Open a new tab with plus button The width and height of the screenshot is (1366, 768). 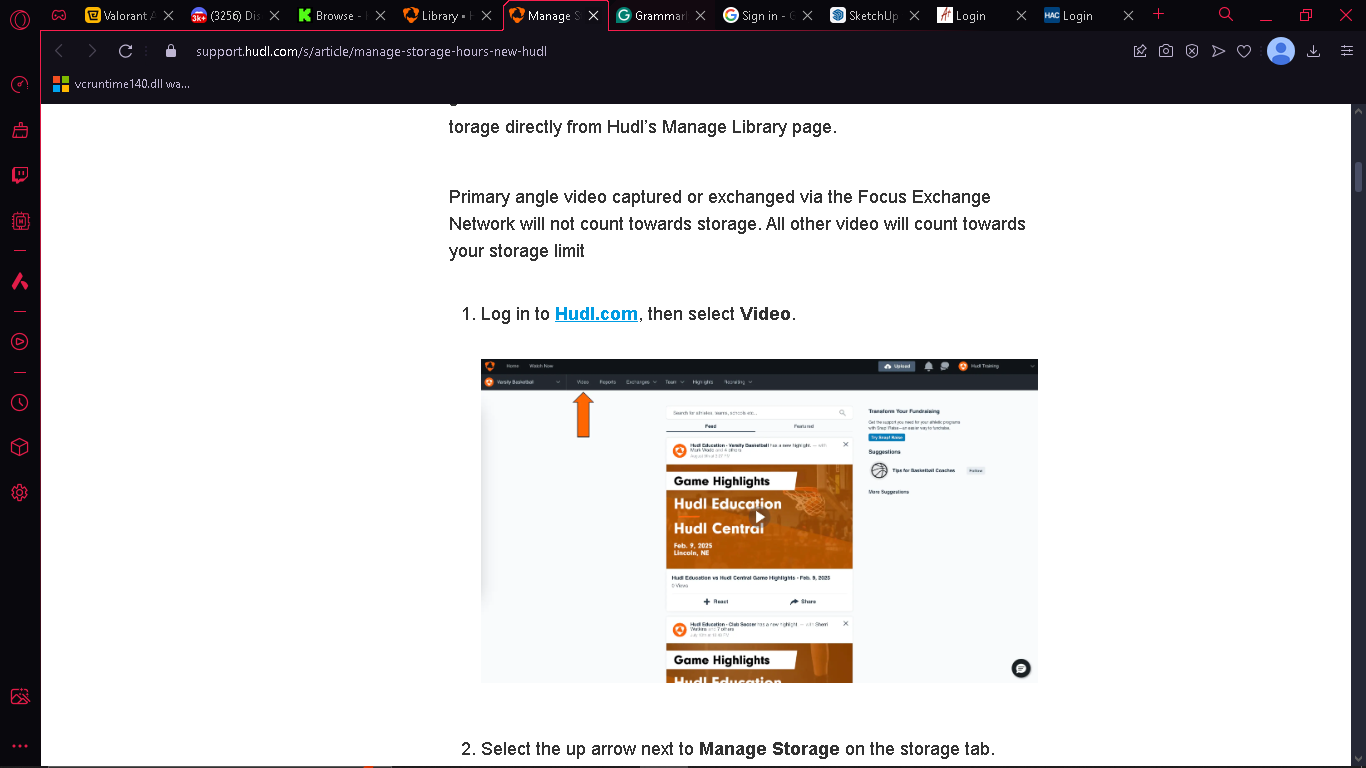pyautogui.click(x=1159, y=15)
